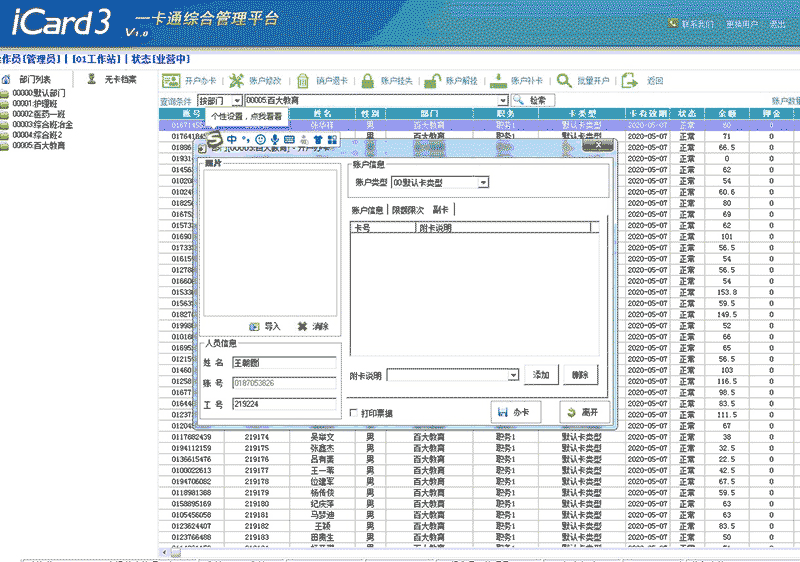The width and height of the screenshot is (800, 562).
Task: Select 00002医药一班 in department tree
Action: coord(39,114)
